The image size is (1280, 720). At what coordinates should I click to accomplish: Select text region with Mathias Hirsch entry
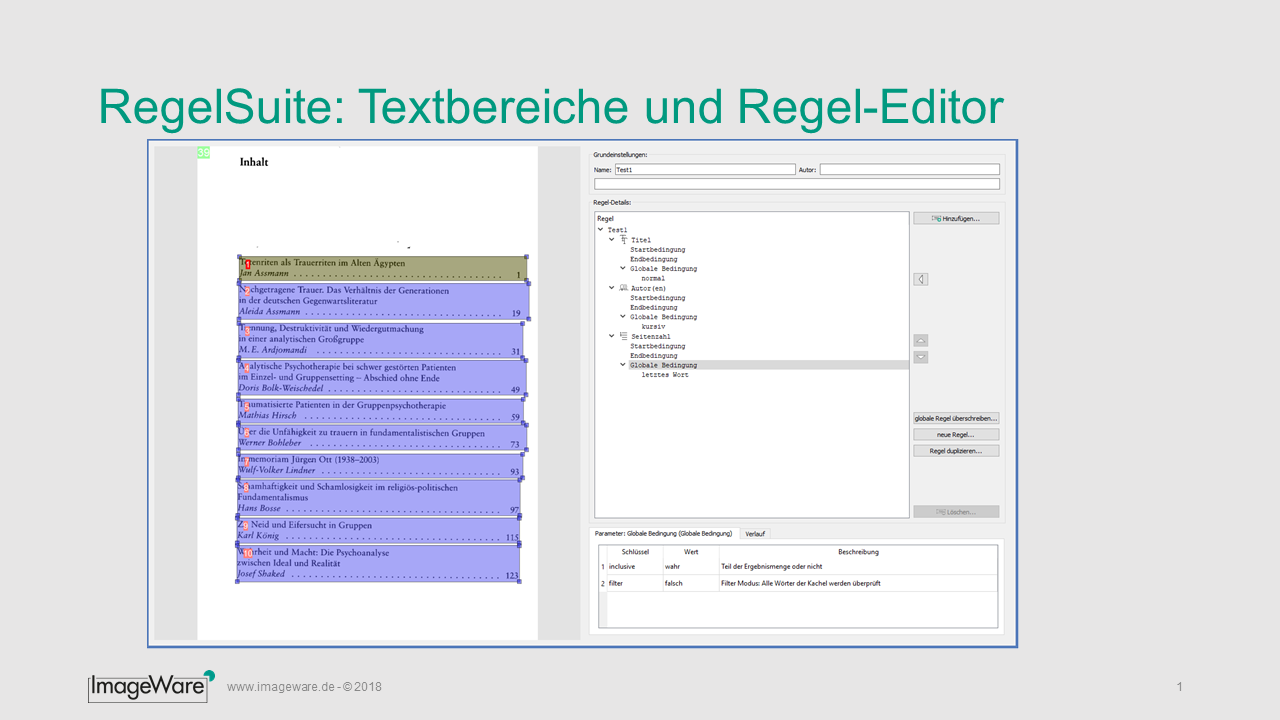[x=382, y=410]
